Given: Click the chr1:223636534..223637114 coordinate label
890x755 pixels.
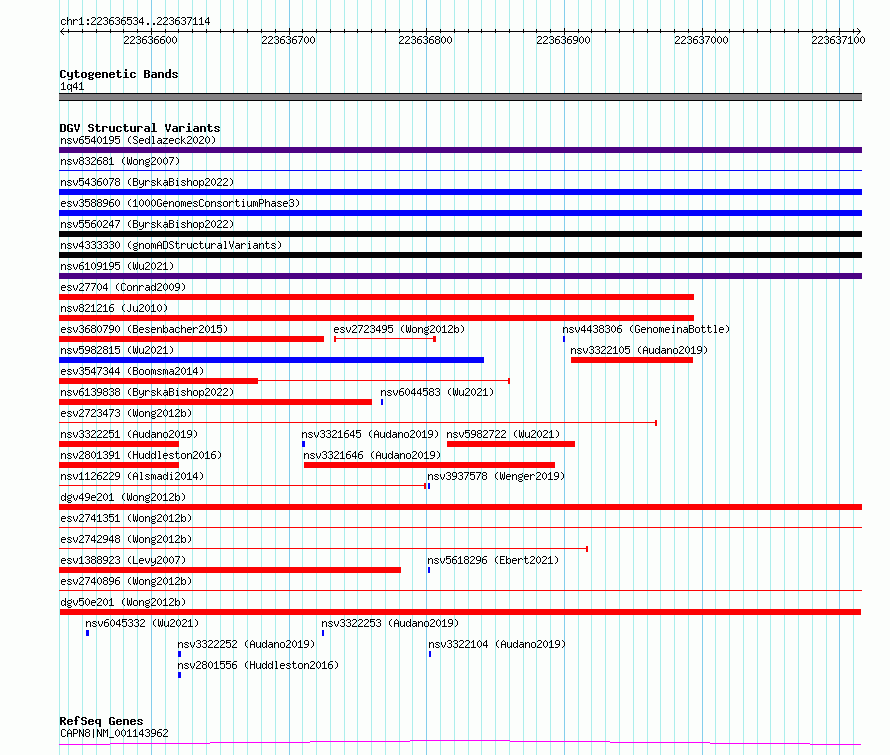Looking at the screenshot, I should click(x=135, y=22).
